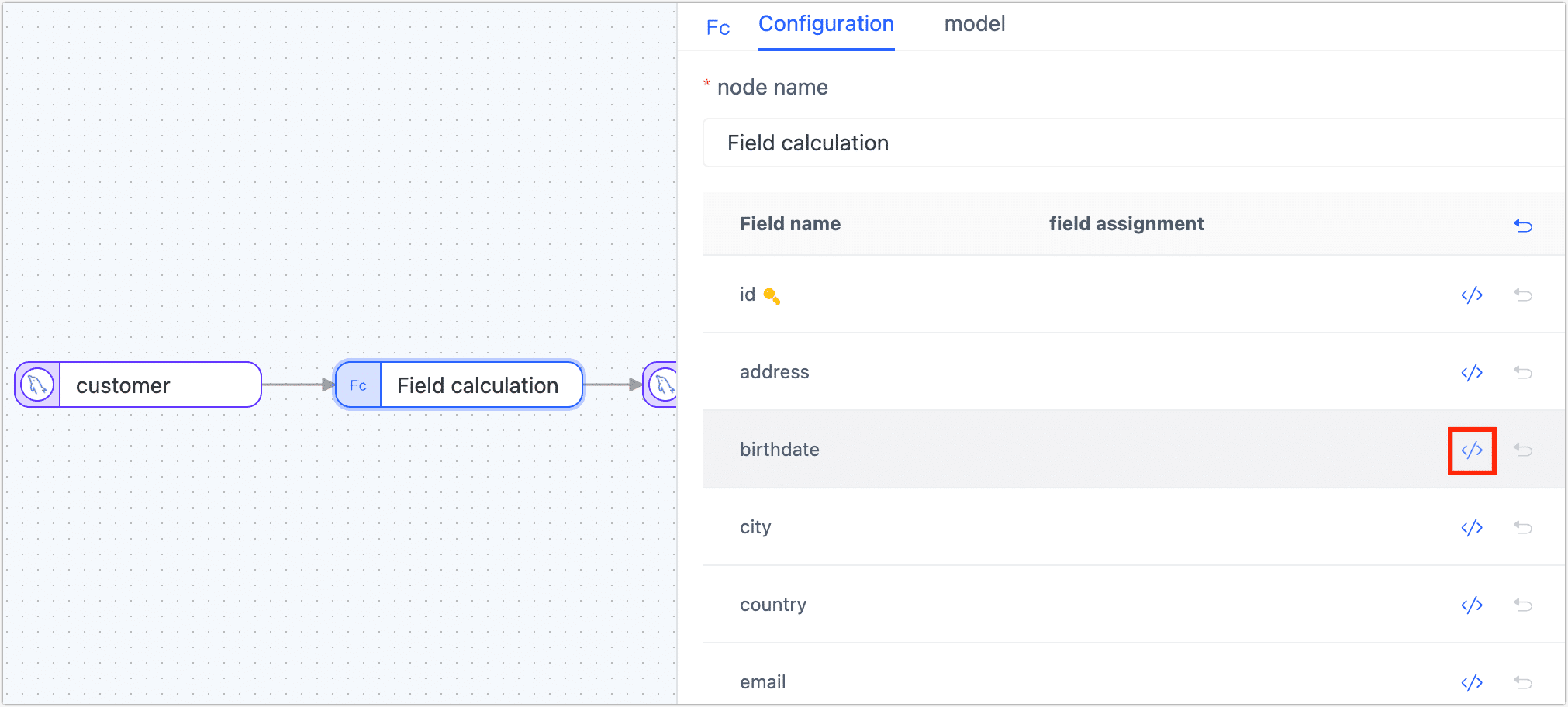
Task: Reset the city field assignment
Action: click(1523, 528)
